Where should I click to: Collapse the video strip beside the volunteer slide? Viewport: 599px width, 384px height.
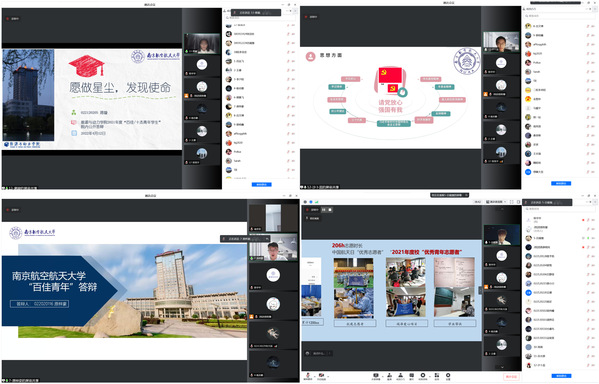coord(481,290)
